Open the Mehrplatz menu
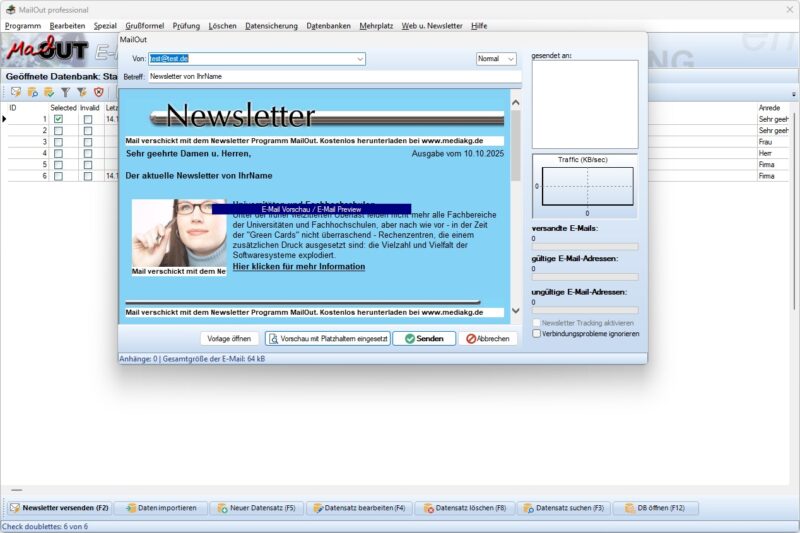This screenshot has width=800, height=533. pos(376,26)
